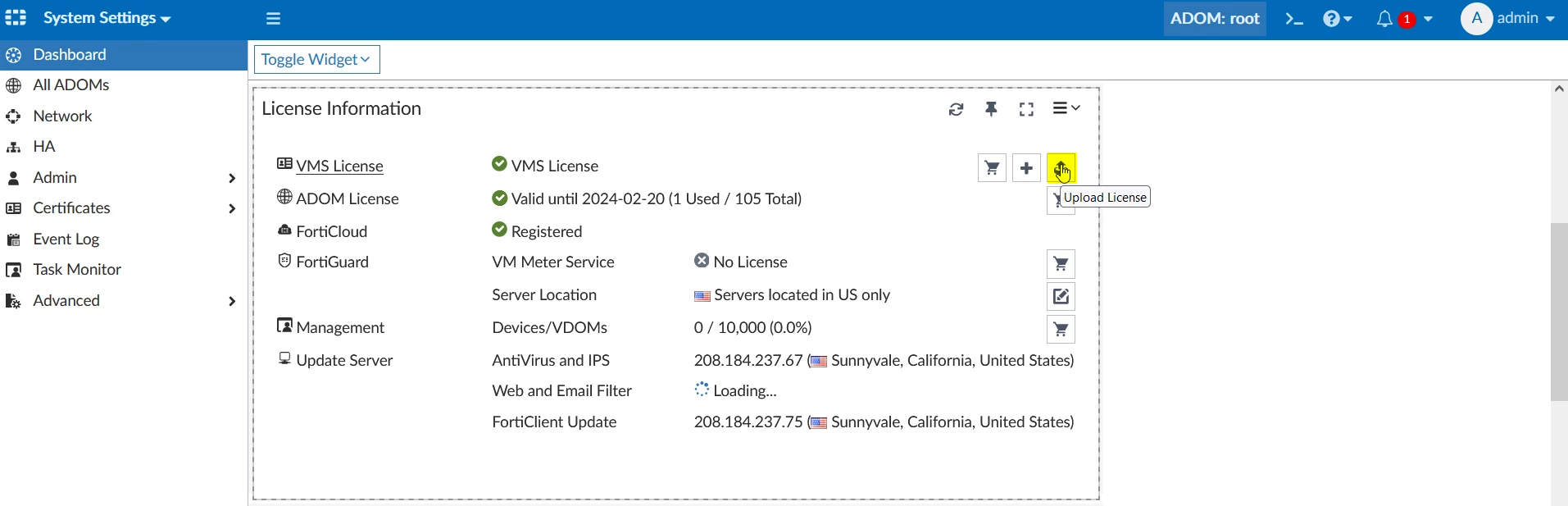Image resolution: width=1568 pixels, height=506 pixels.
Task: Open the ADOM: root selector
Action: [x=1215, y=18]
